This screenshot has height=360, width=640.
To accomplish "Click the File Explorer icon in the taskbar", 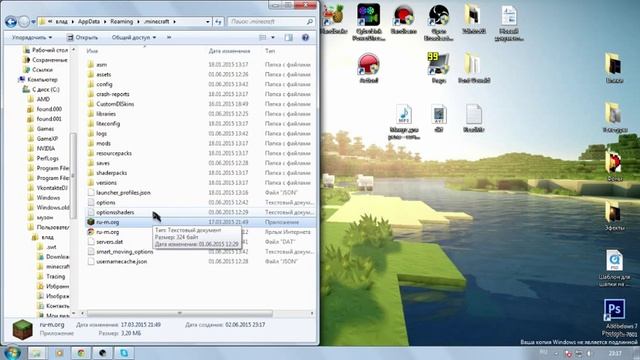I will point(37,353).
